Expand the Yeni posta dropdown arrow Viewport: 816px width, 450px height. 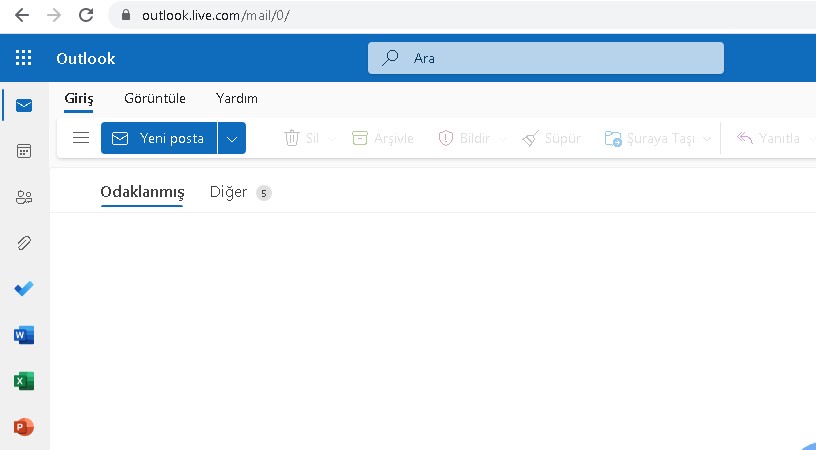(x=232, y=139)
